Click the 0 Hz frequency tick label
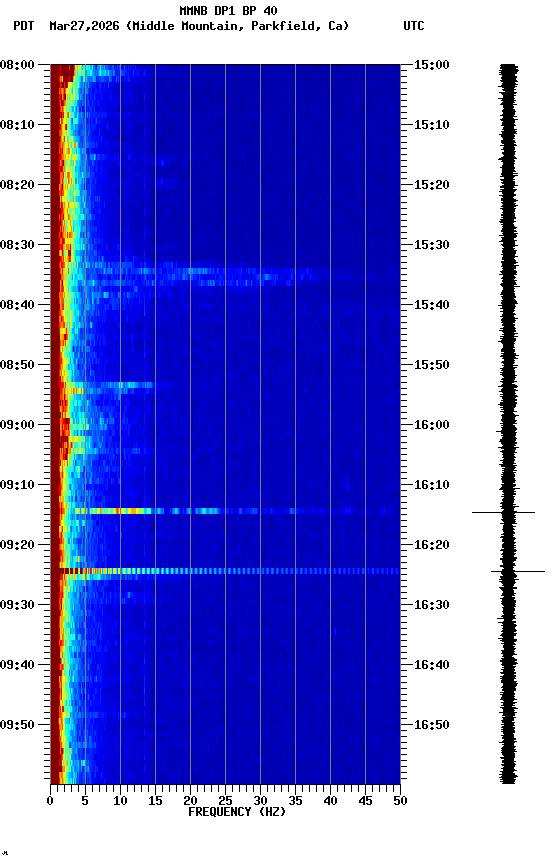The height and width of the screenshot is (864, 552). pos(51,801)
